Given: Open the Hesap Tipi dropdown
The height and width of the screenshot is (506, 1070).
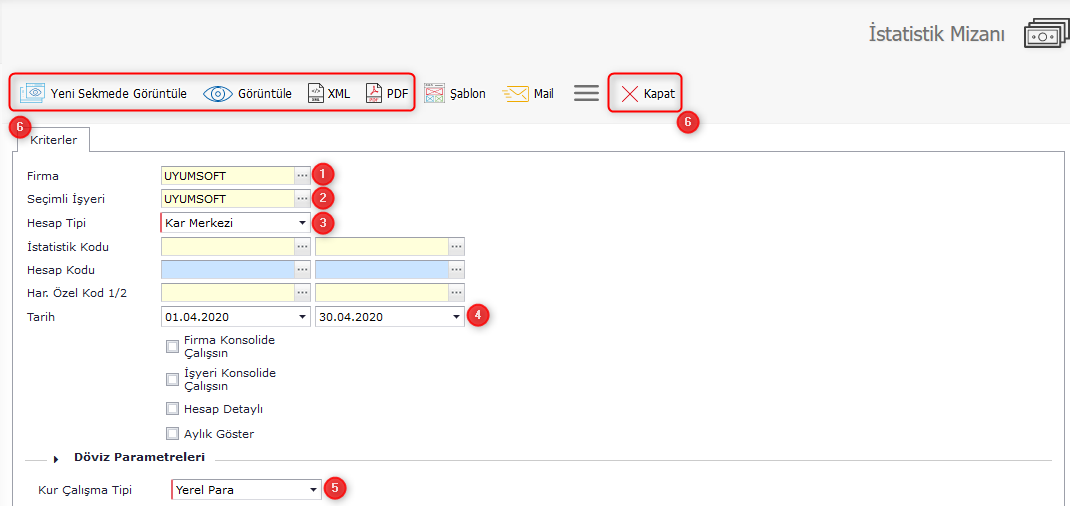Looking at the screenshot, I should point(302,223).
